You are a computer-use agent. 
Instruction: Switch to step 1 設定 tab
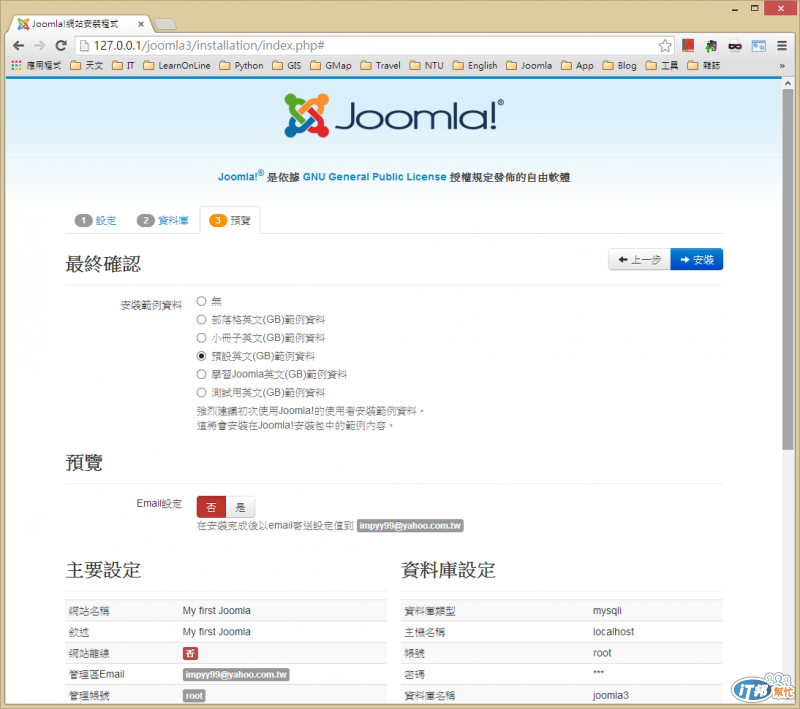(x=95, y=220)
